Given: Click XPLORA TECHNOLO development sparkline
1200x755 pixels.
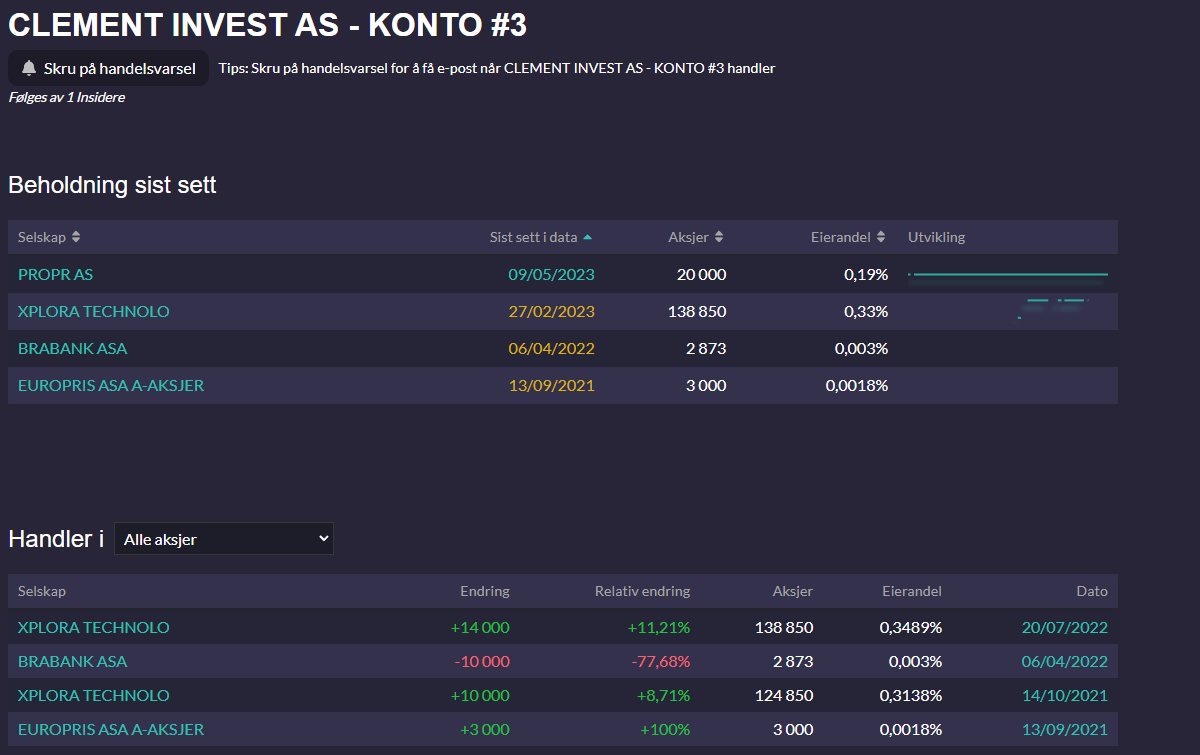Looking at the screenshot, I should [x=1052, y=308].
